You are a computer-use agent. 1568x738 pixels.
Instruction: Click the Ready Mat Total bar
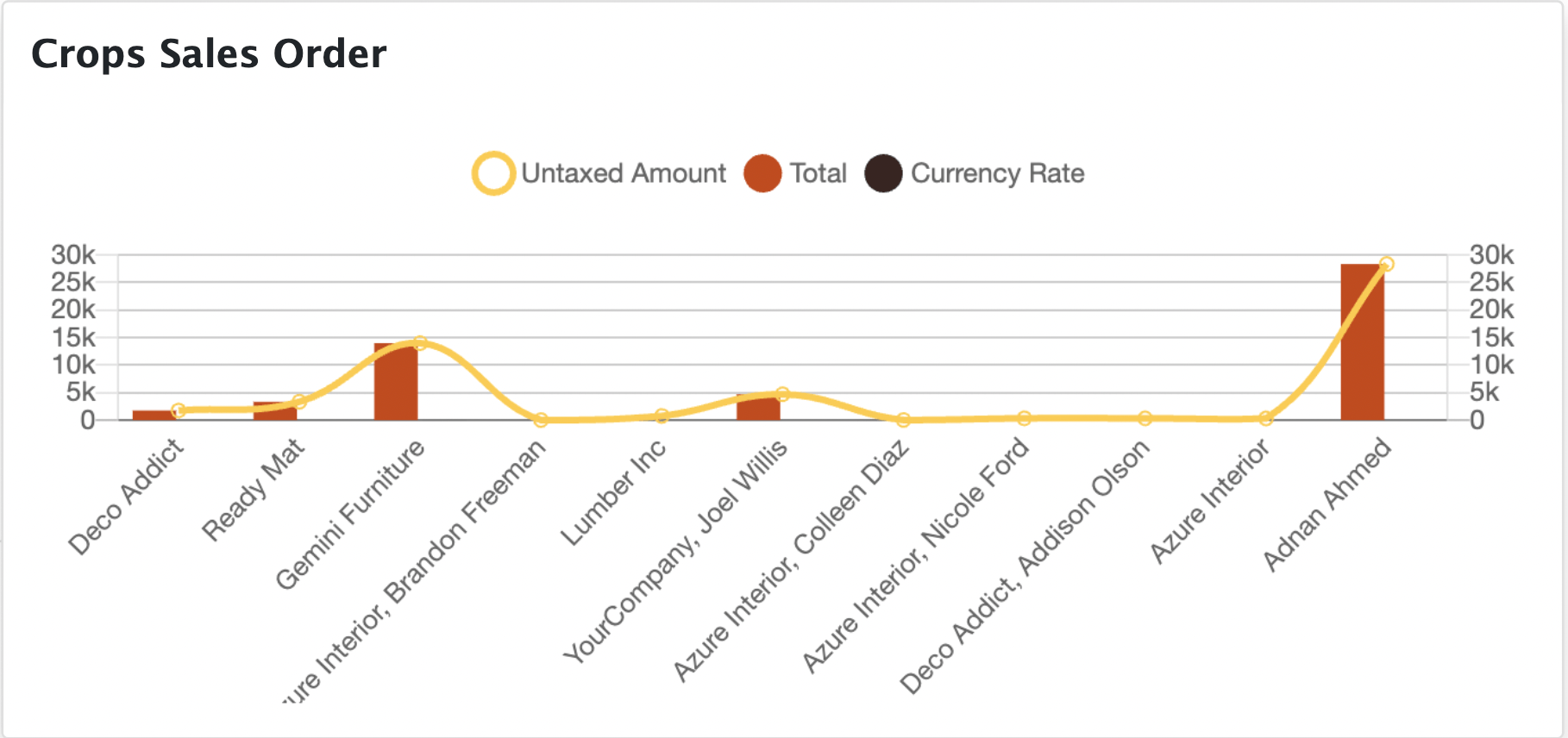click(x=274, y=411)
